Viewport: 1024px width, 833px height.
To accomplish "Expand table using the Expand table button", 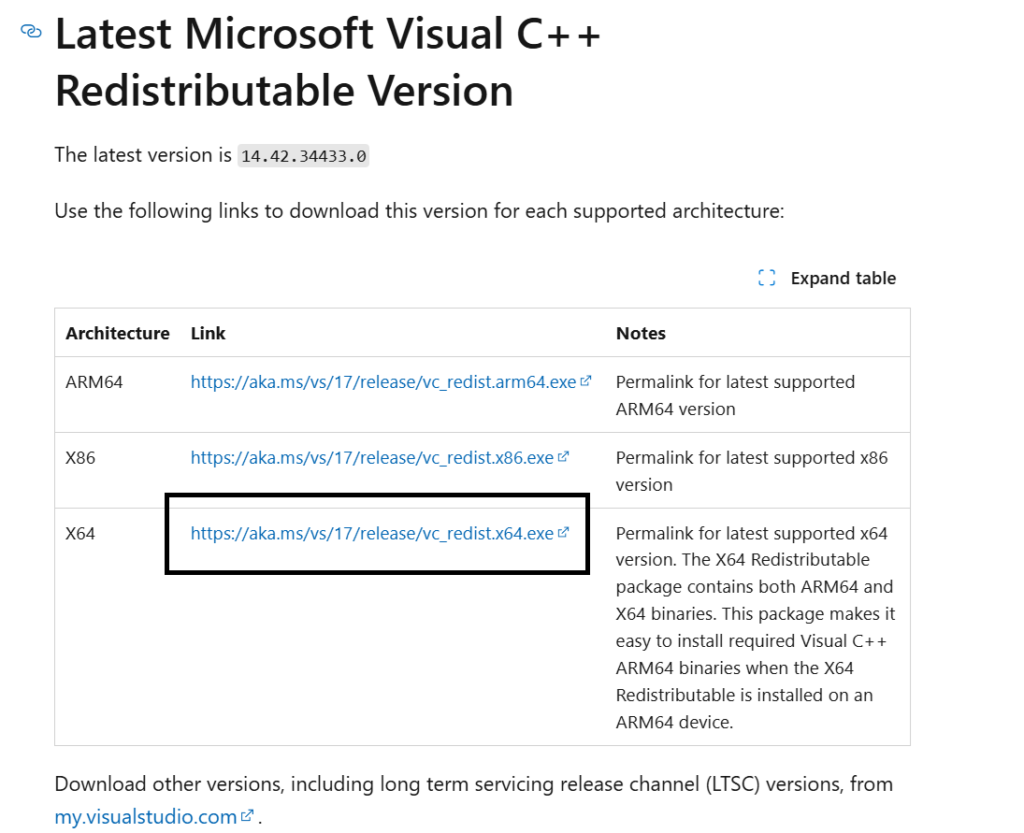I will pos(827,278).
